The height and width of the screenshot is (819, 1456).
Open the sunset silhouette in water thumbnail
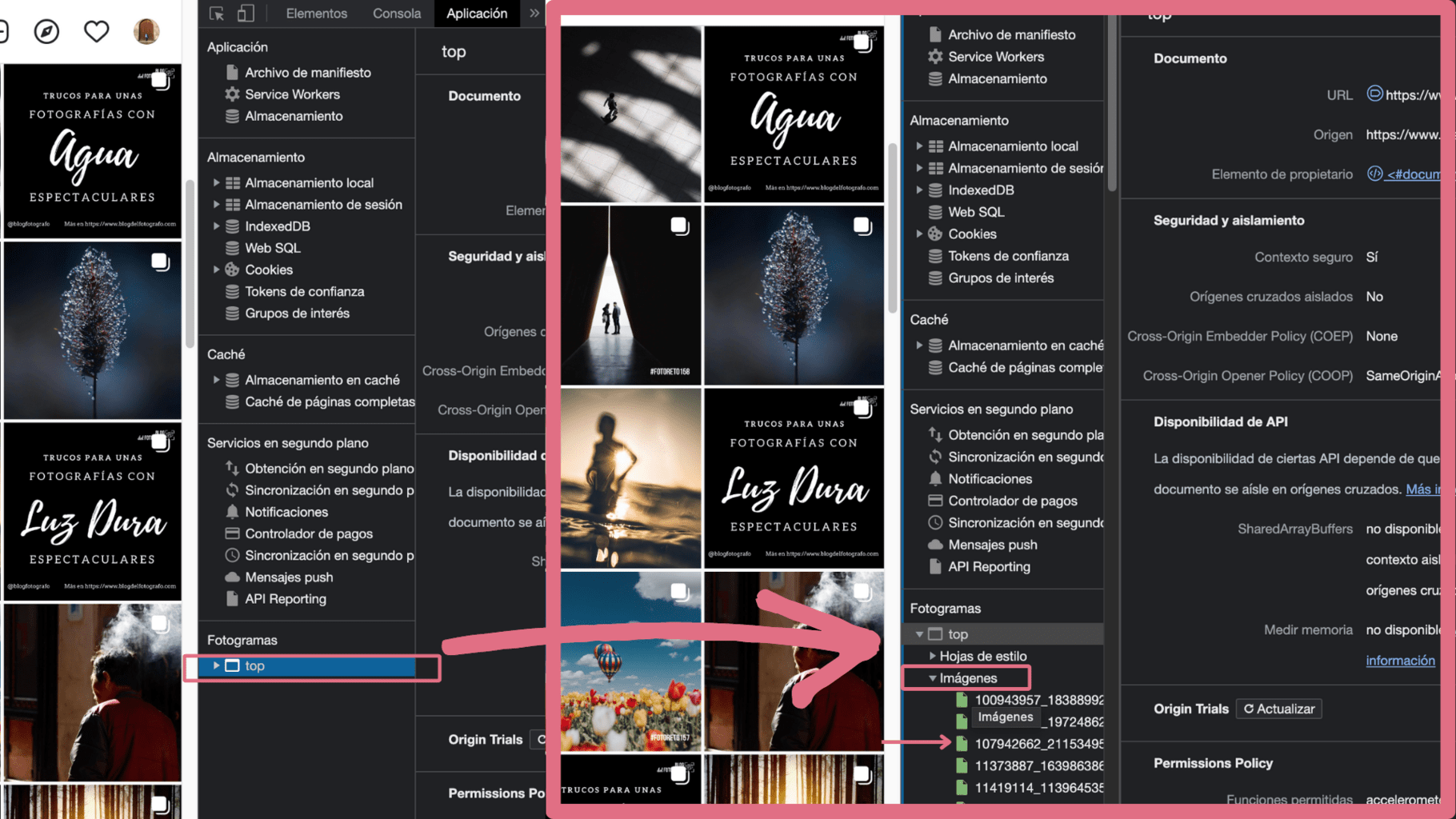tap(630, 478)
